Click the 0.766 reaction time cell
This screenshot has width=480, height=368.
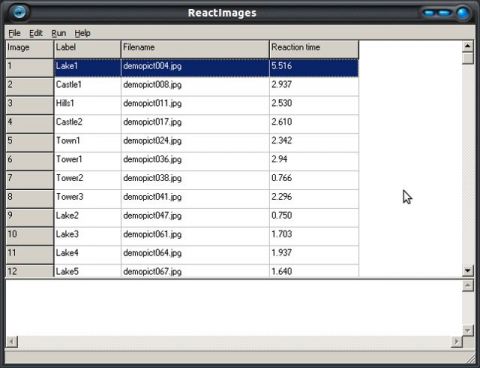click(x=314, y=180)
